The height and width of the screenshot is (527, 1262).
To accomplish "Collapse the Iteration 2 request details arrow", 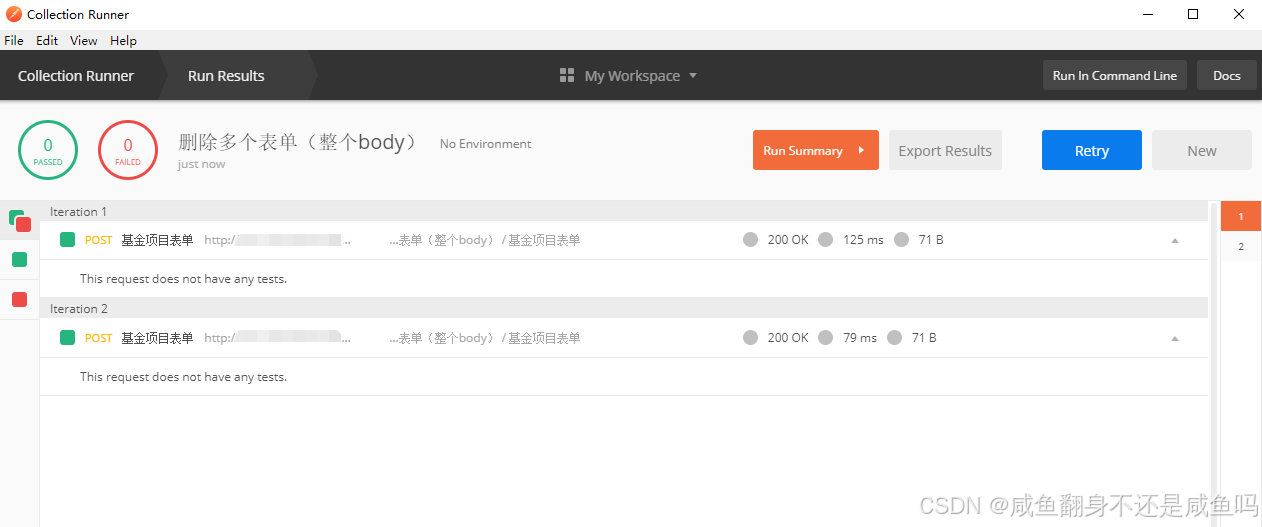I will (1175, 338).
